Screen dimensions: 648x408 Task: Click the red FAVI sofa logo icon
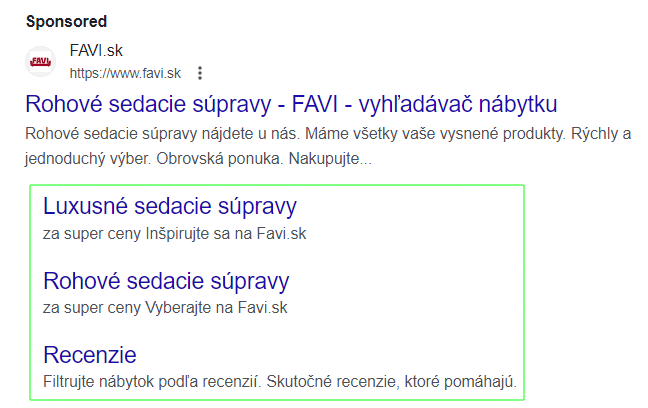[40, 62]
